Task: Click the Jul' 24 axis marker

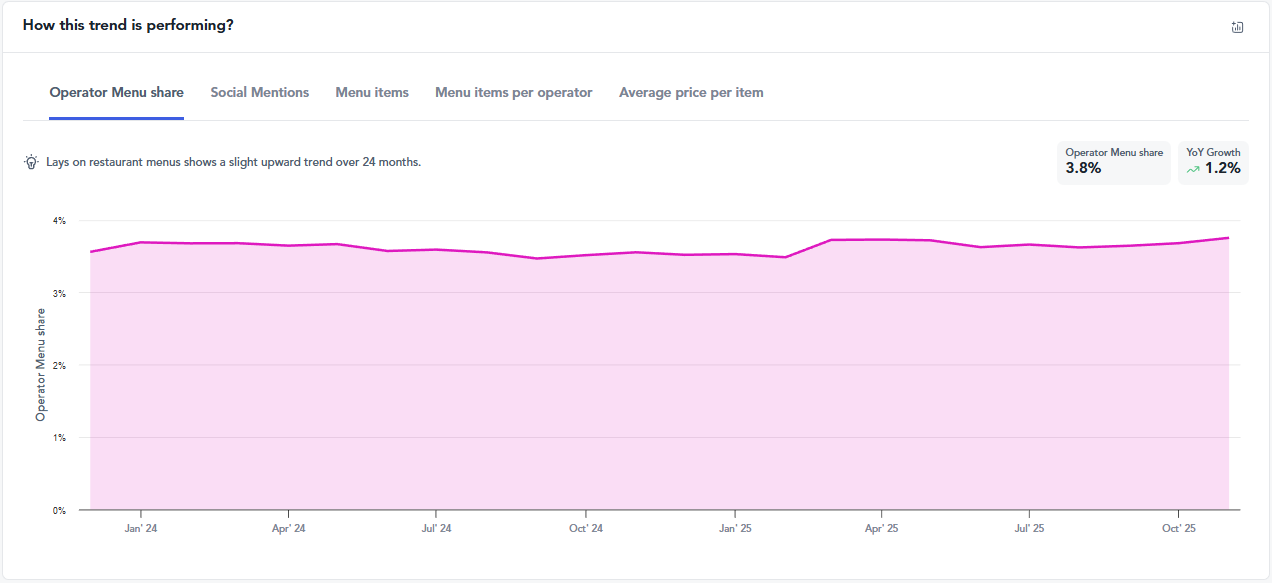Action: [x=436, y=528]
